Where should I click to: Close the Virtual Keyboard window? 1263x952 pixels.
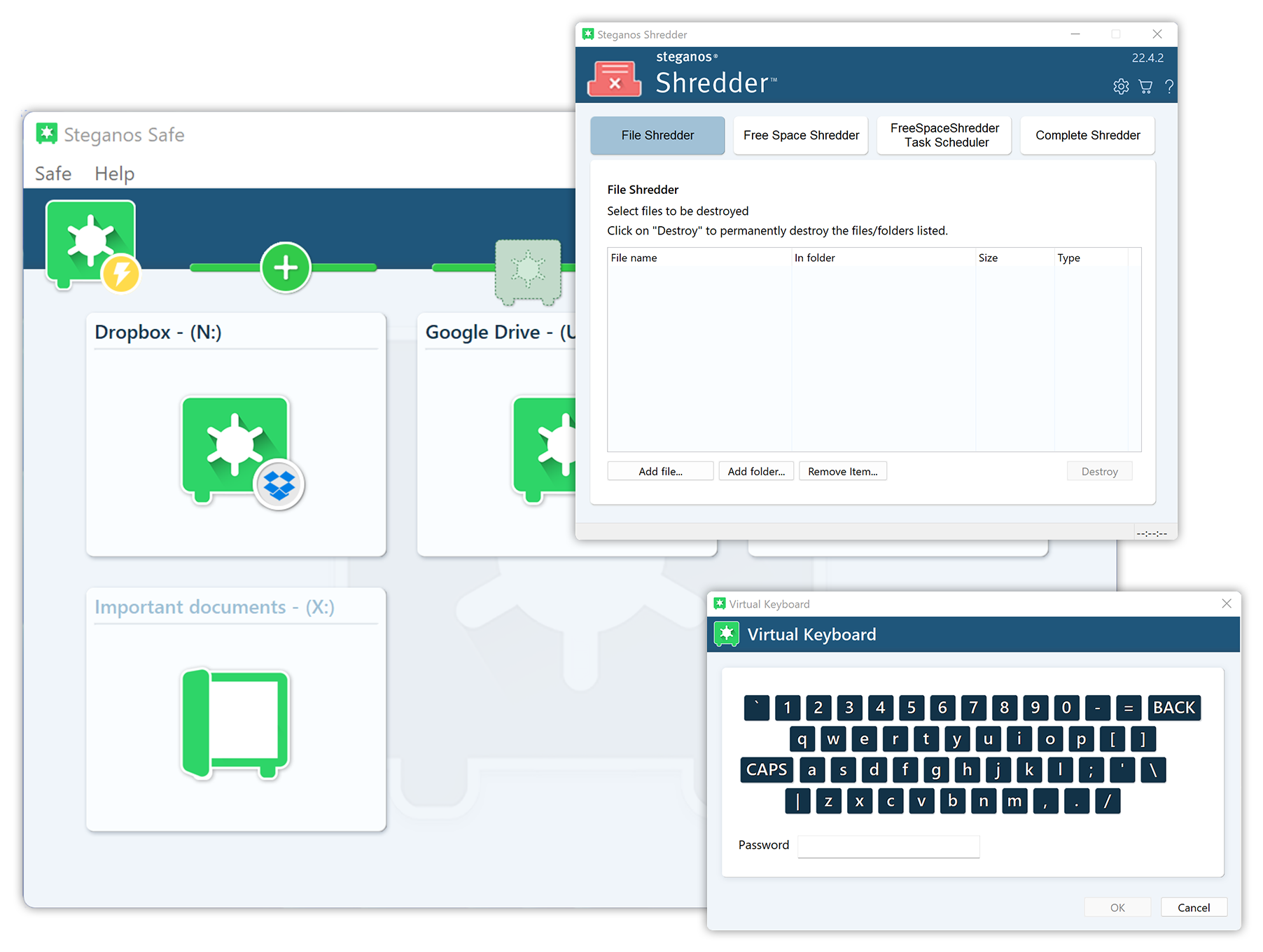point(1227,603)
